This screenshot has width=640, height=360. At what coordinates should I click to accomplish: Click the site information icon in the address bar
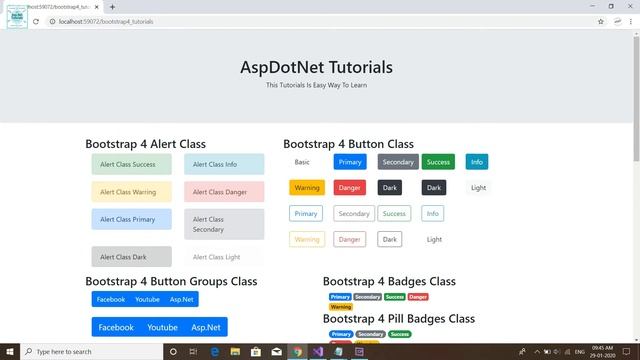tap(52, 22)
